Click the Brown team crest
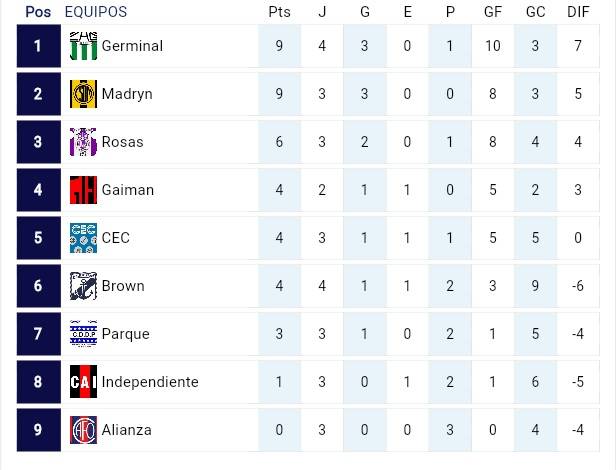 (83, 286)
